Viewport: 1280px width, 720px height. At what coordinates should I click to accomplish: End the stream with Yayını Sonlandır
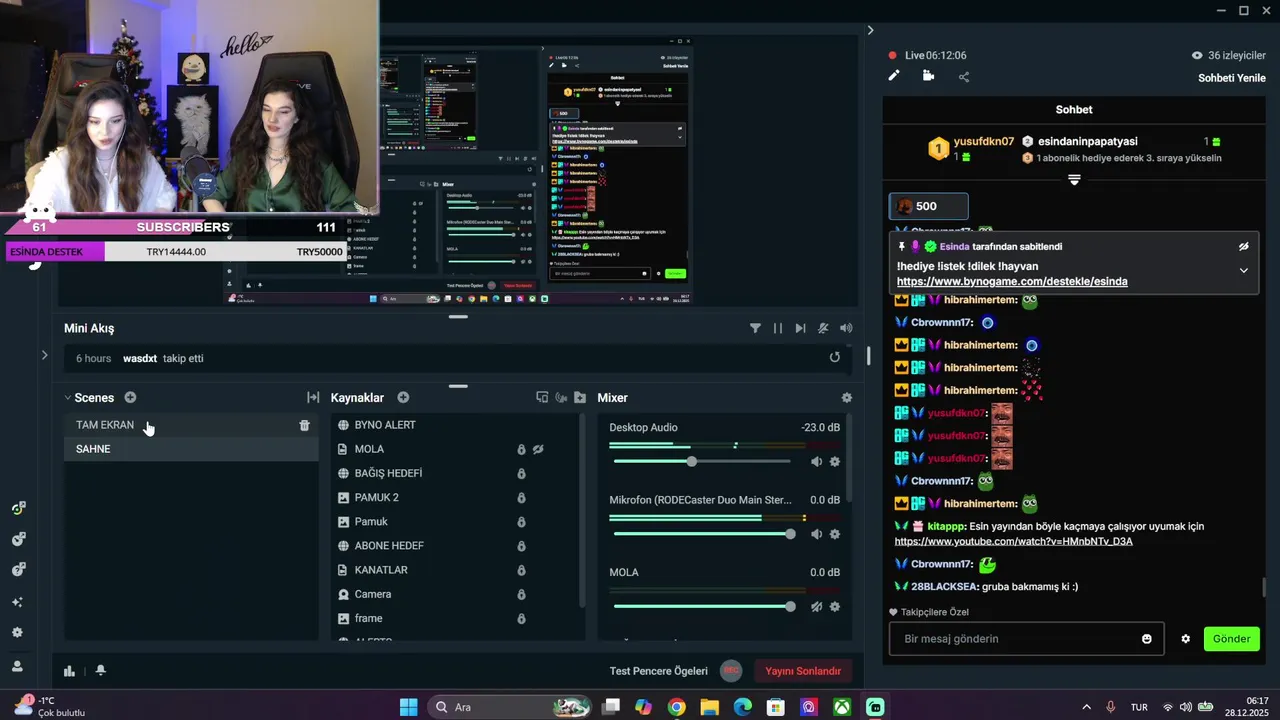pos(803,671)
